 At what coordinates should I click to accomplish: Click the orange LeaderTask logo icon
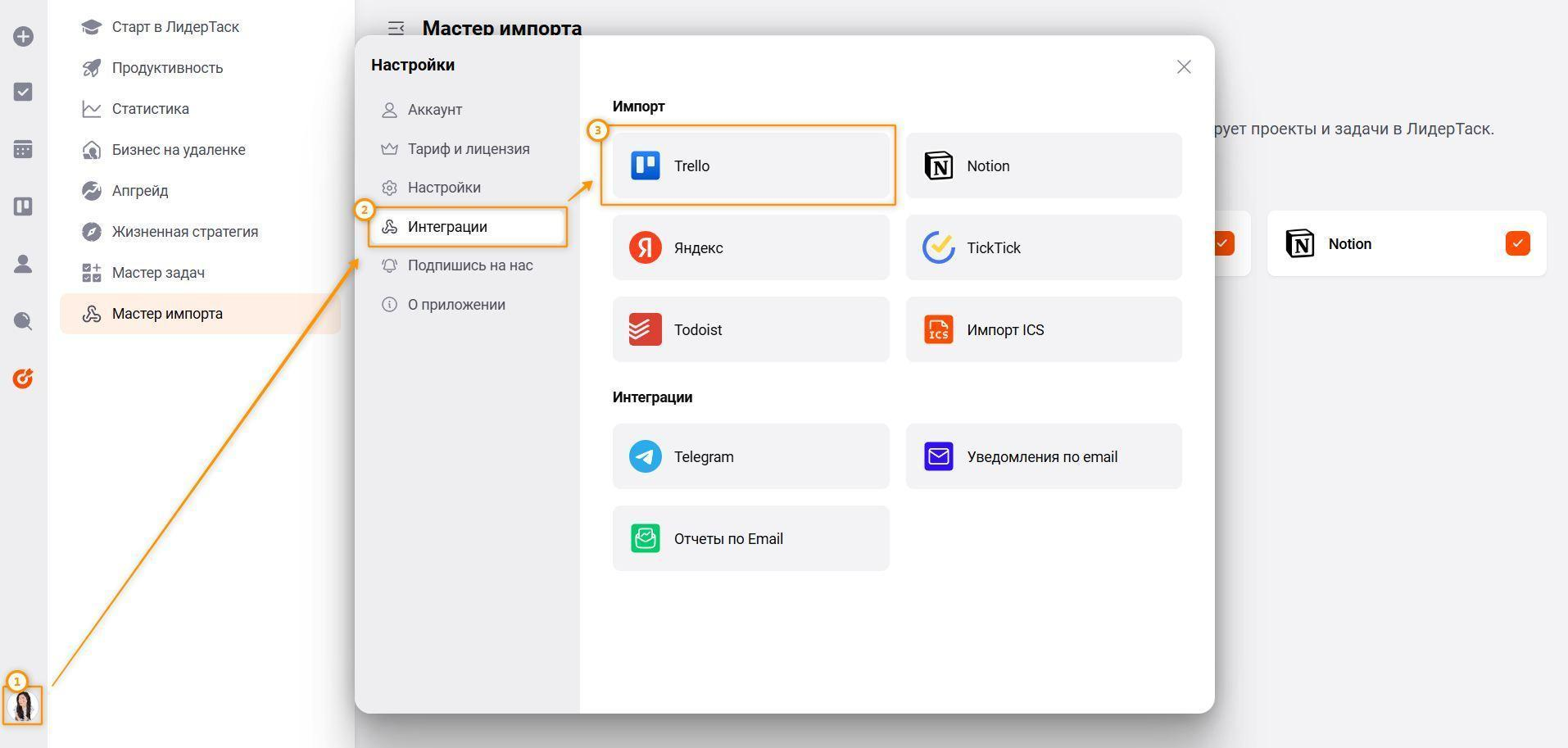(23, 379)
